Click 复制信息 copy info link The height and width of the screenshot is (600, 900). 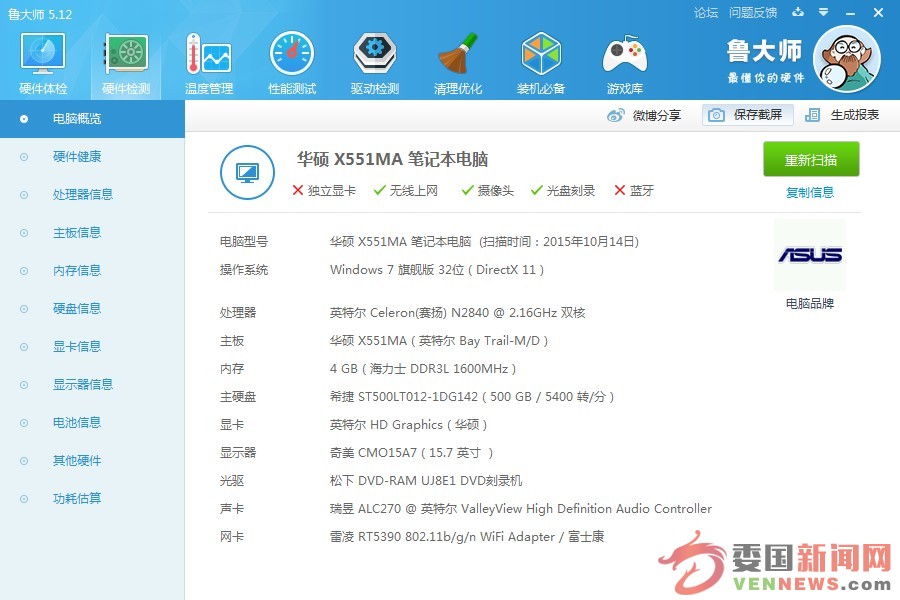(x=809, y=192)
